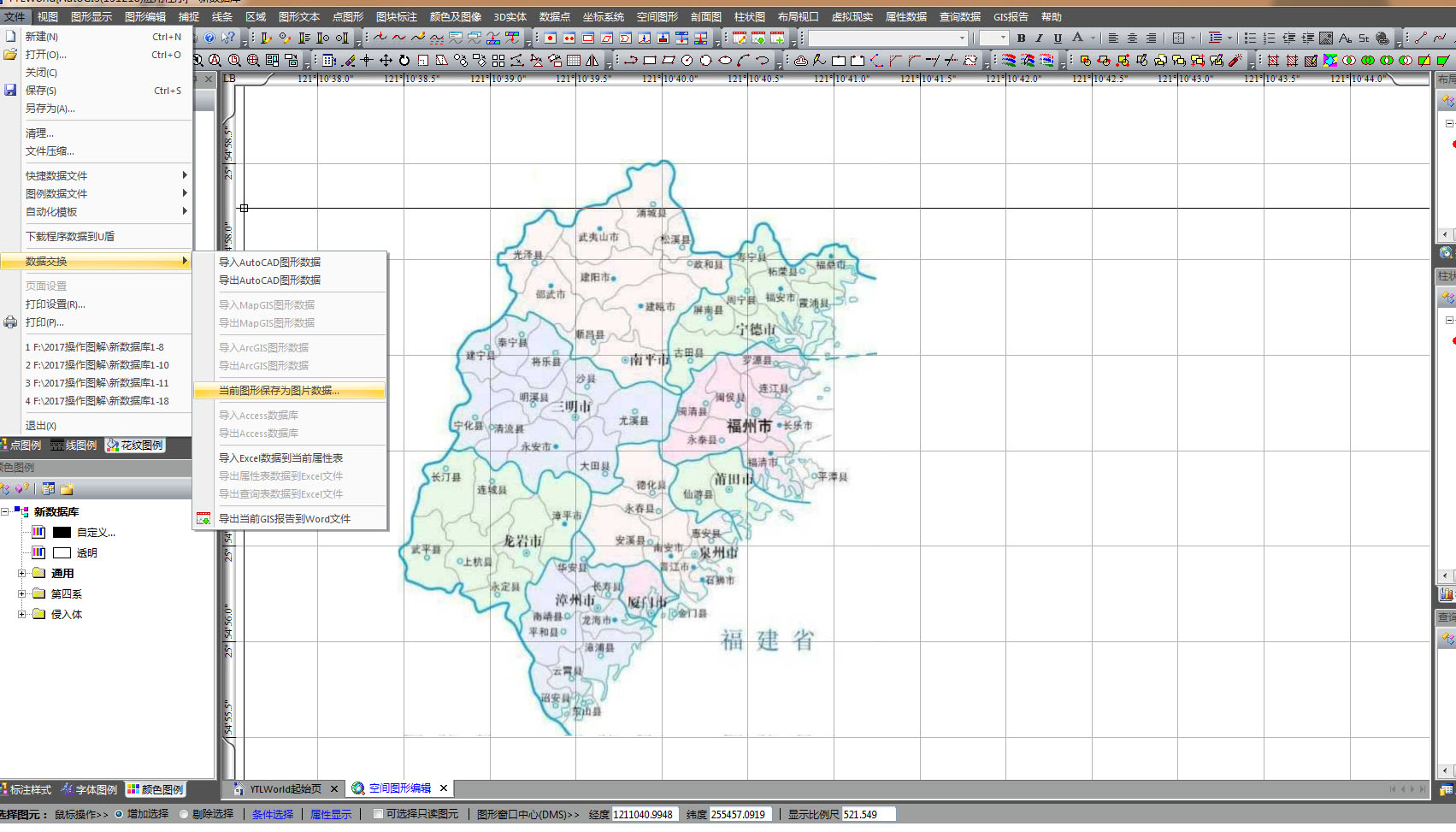
Task: Click the Bold formatting icon
Action: click(1021, 38)
